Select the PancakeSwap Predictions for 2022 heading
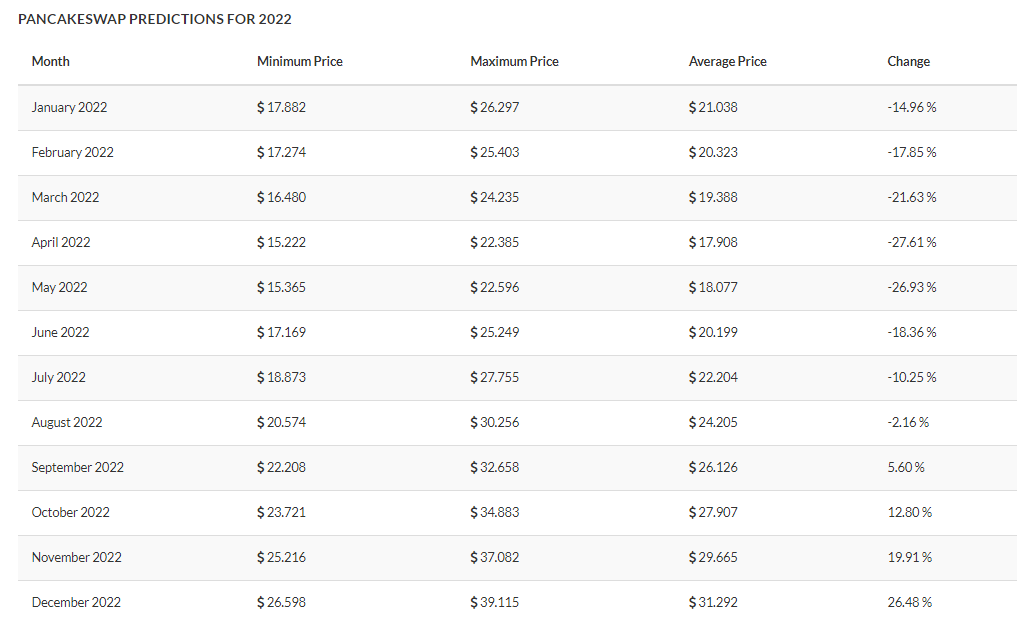The image size is (1031, 623). [x=155, y=19]
